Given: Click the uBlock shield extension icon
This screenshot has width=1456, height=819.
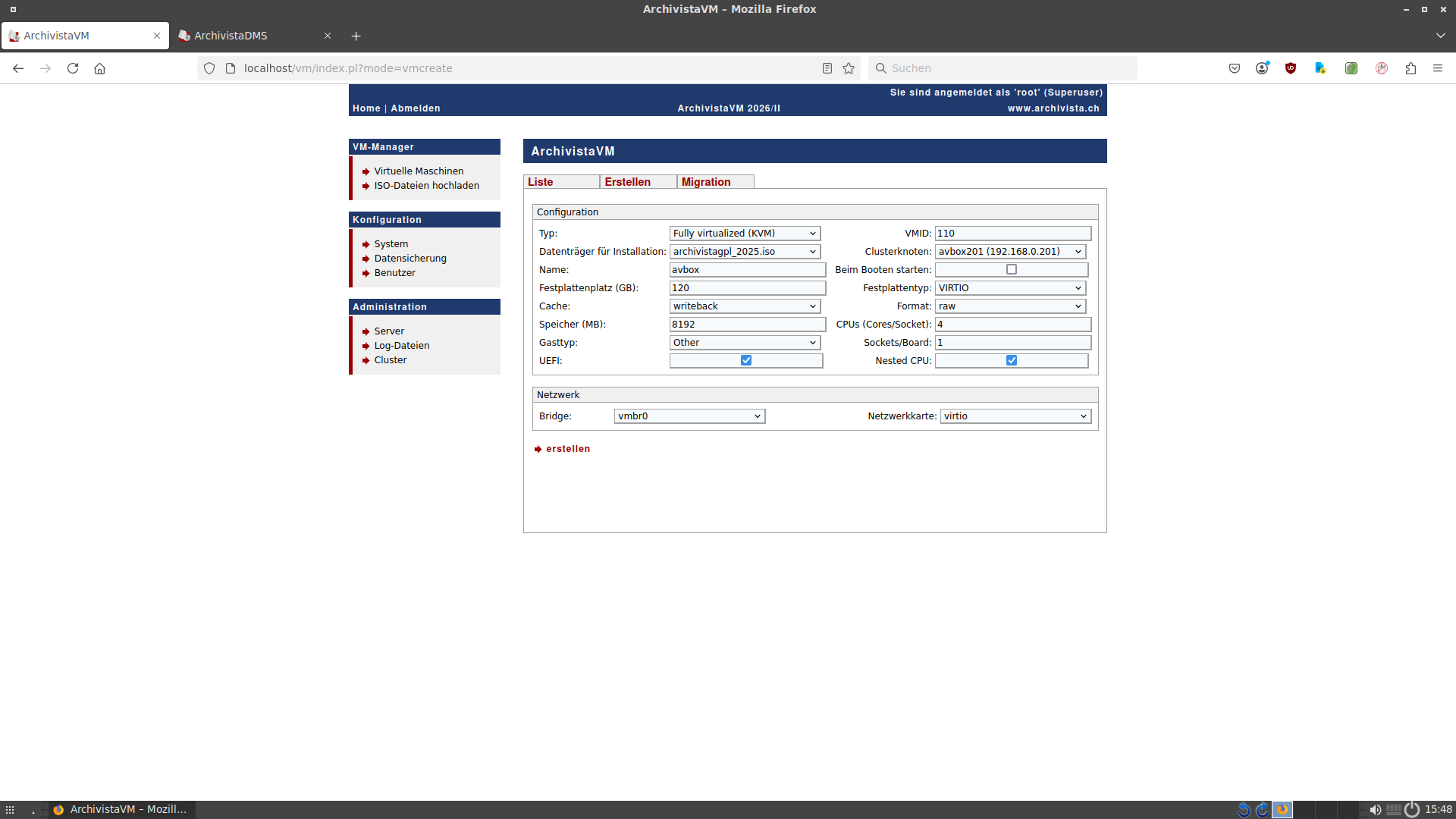Looking at the screenshot, I should [1291, 68].
